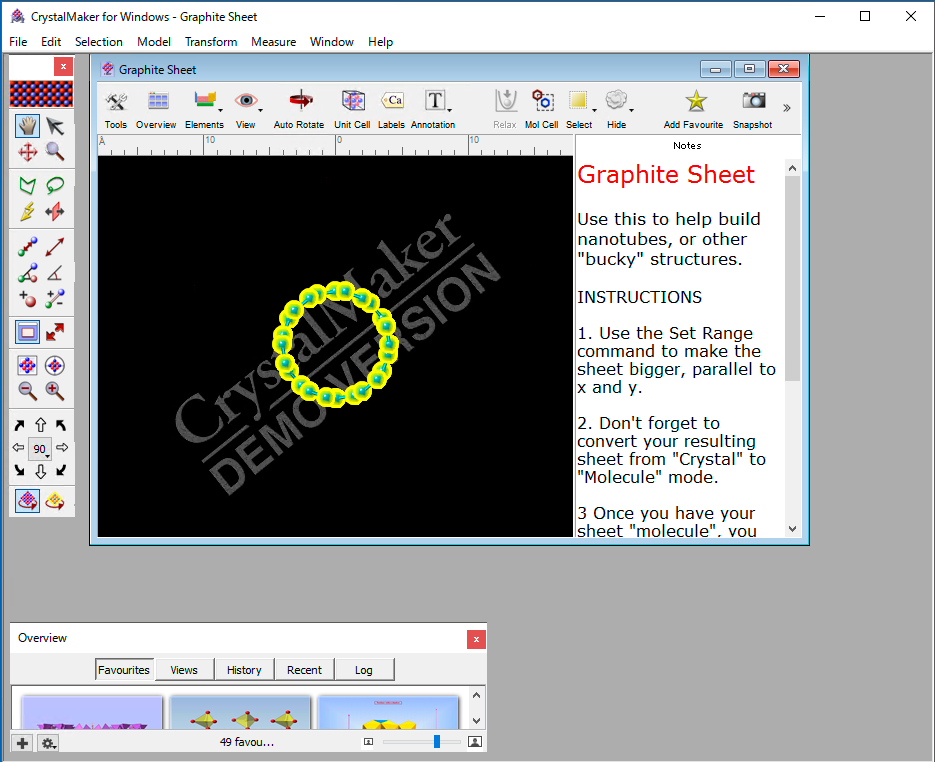935x762 pixels.
Task: Select the add atom tool
Action: (x=27, y=299)
